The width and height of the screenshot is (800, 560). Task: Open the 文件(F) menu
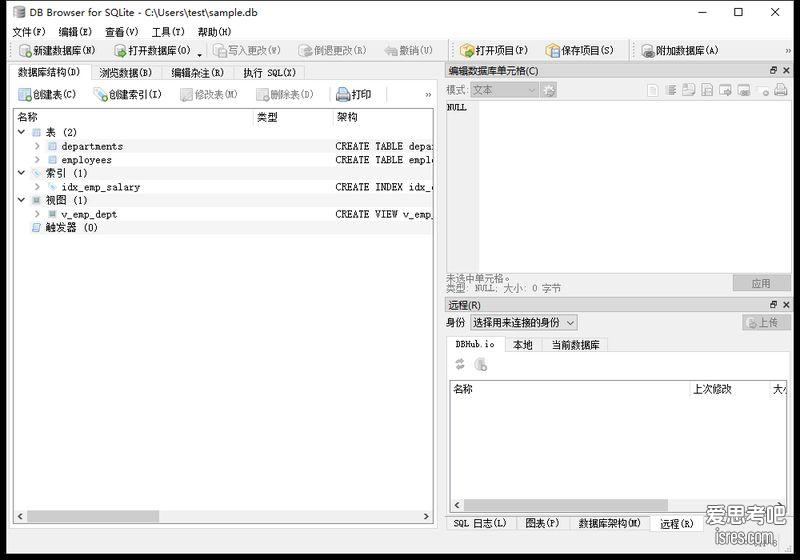29,32
